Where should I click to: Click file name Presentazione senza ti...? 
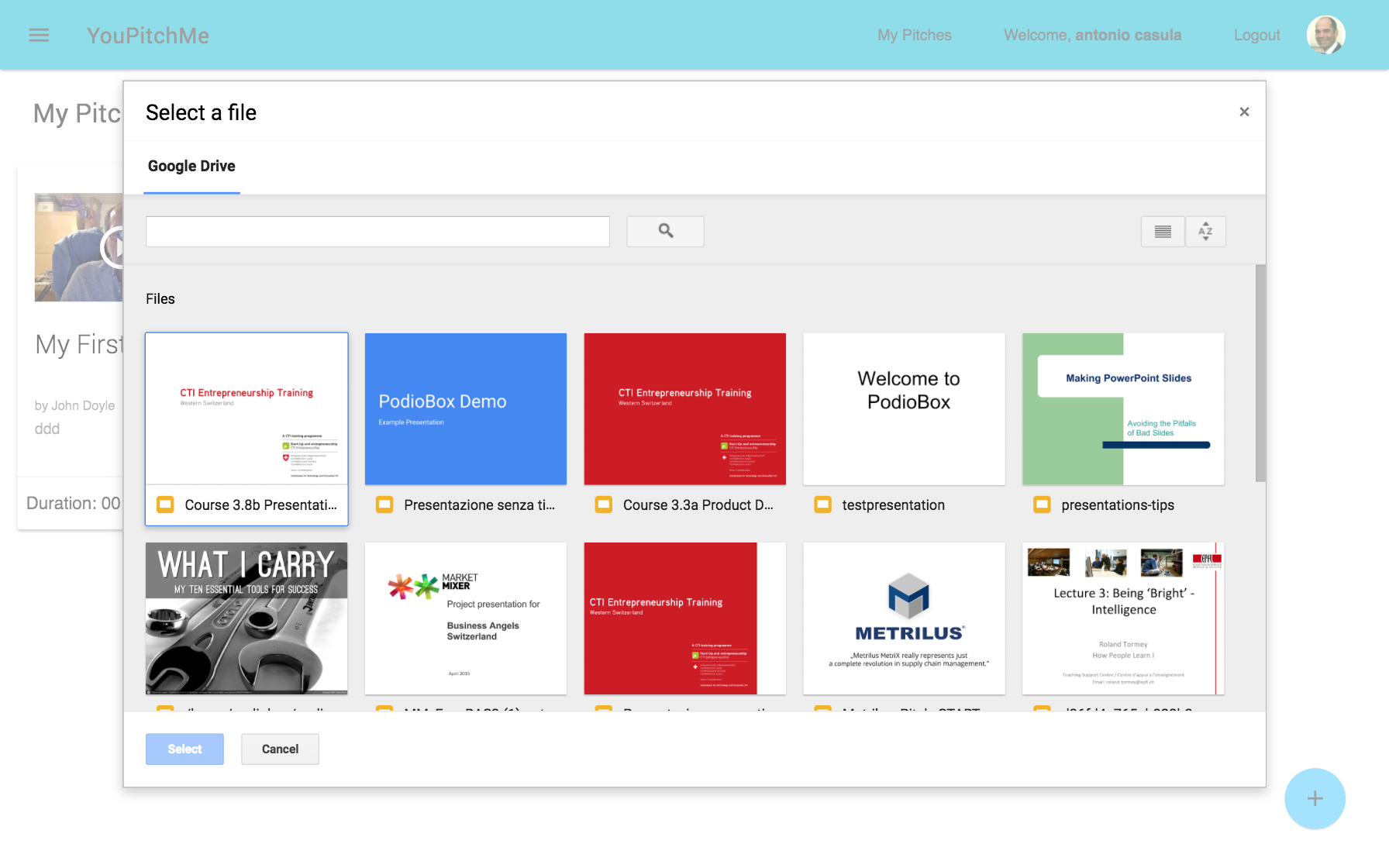479,505
